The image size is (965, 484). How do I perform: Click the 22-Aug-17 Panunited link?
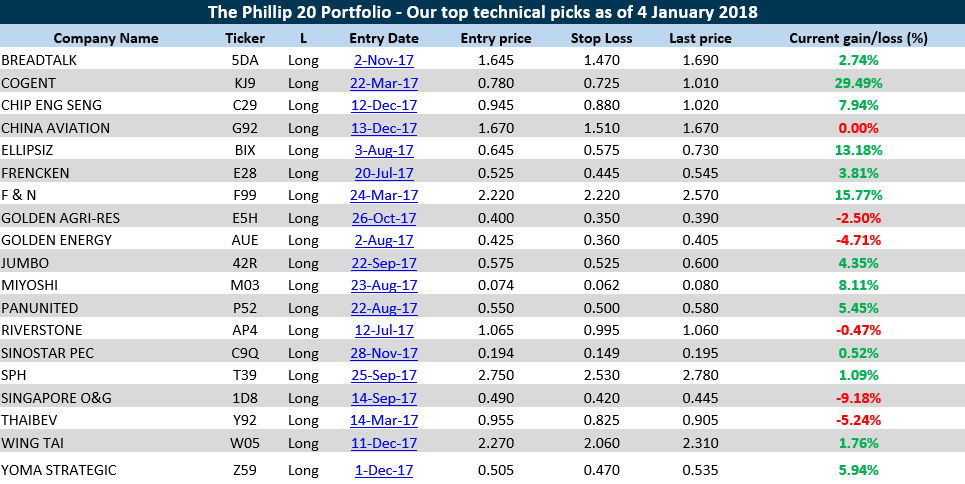(x=384, y=308)
